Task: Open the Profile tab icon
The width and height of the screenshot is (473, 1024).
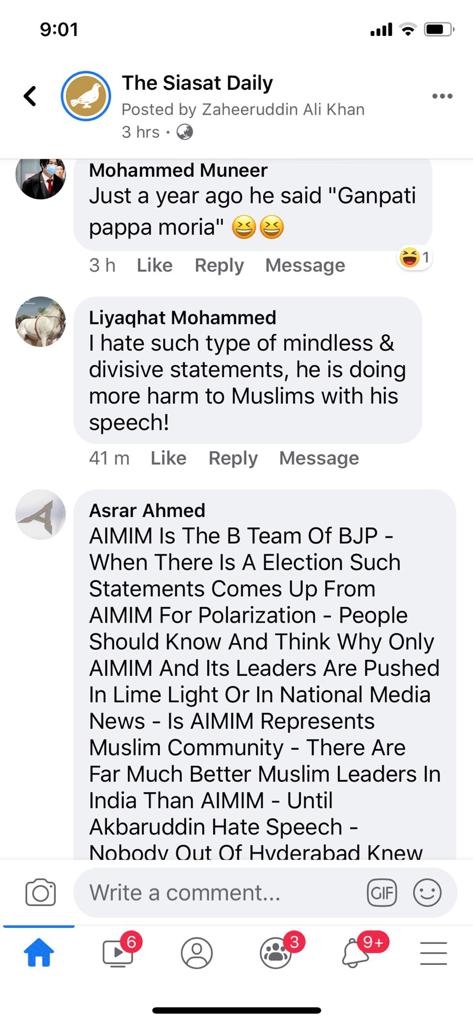Action: (x=197, y=953)
